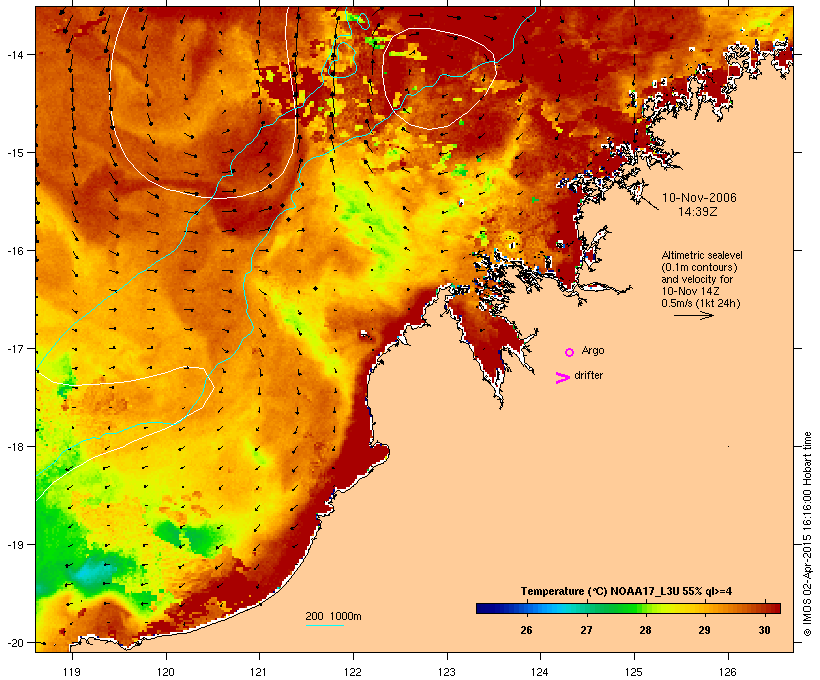Viewport: 820px width, 680px height.
Task: Click the '14:39Z' time label
Action: (698, 212)
